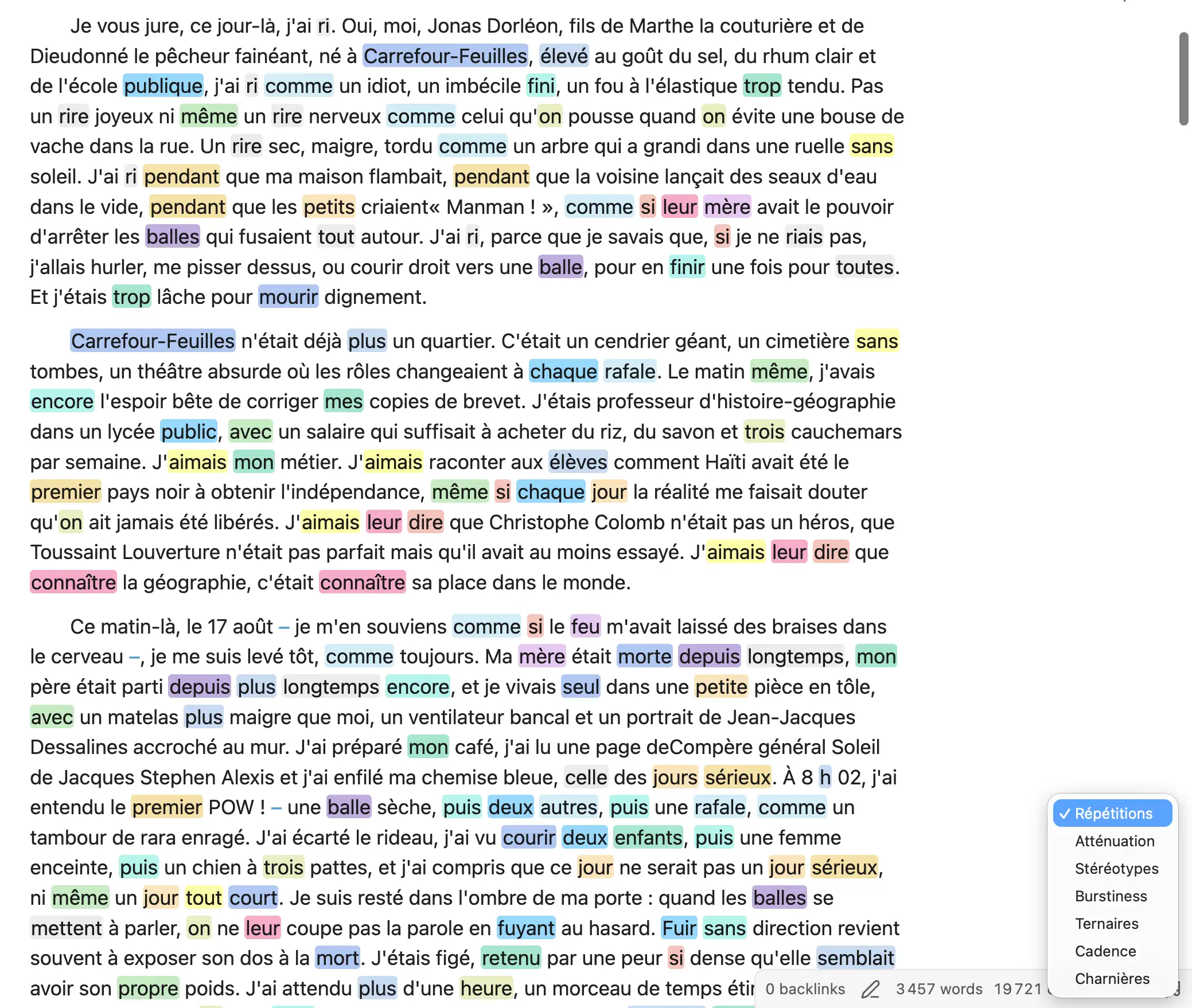Click the highlighted word 'petite'
Screen dimensions: 1192x1008
[721, 686]
